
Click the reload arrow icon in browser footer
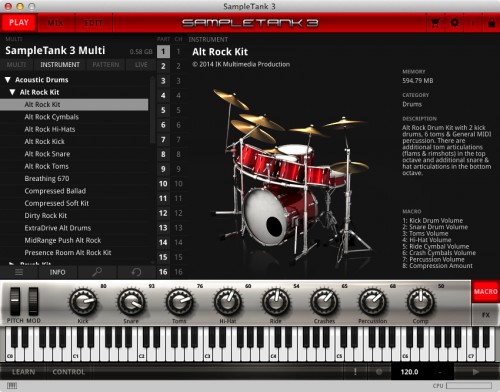(136, 272)
